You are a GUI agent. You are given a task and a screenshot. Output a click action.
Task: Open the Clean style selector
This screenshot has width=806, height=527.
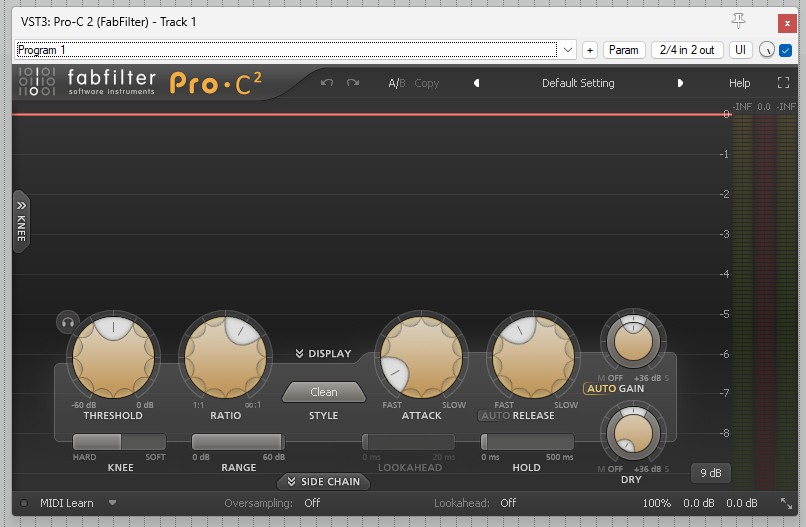coord(324,392)
